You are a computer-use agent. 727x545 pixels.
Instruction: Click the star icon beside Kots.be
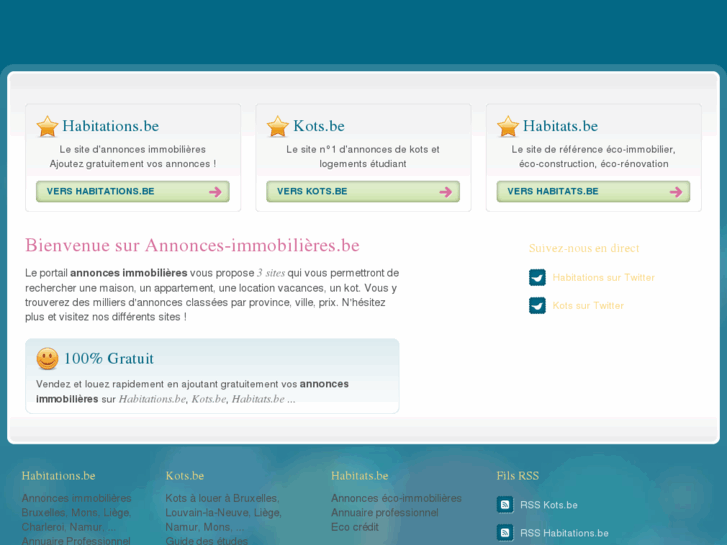(278, 126)
